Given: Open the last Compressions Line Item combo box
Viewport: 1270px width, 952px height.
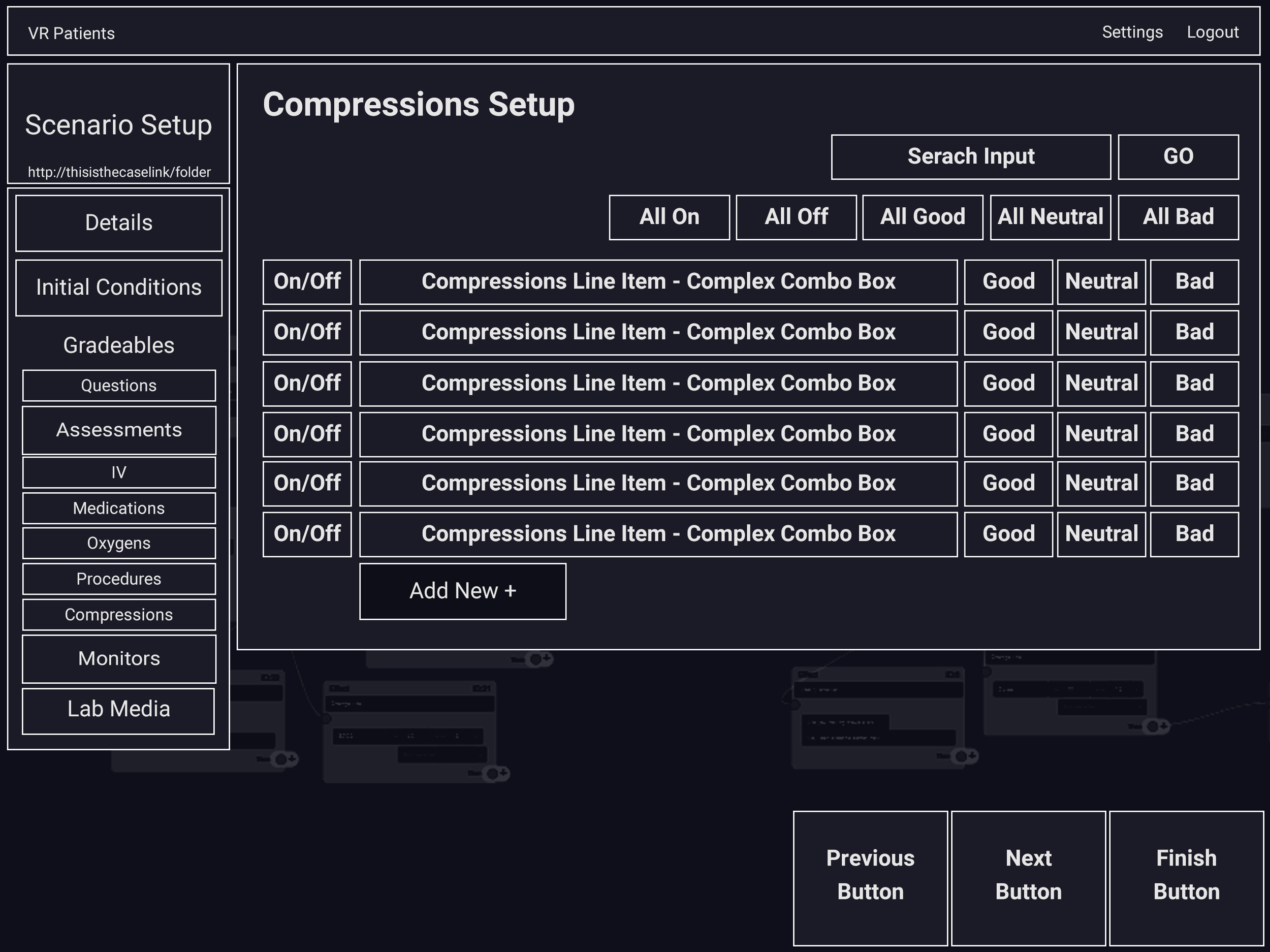Looking at the screenshot, I should [658, 534].
